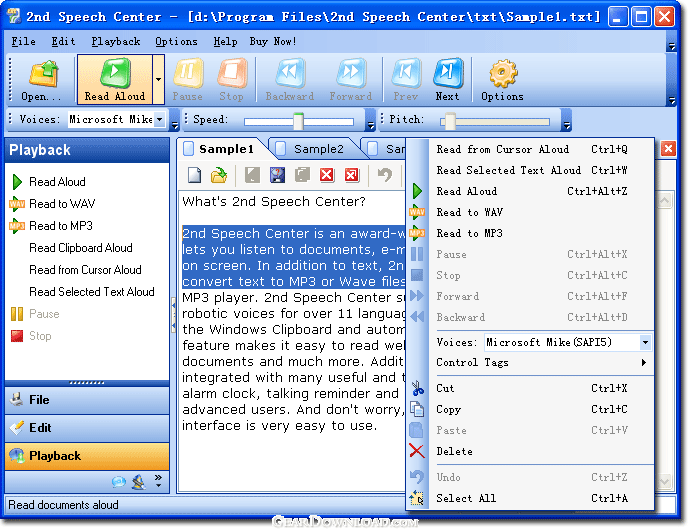Click the red close button of document pane
Viewport: 690px width, 530px height.
(668, 149)
